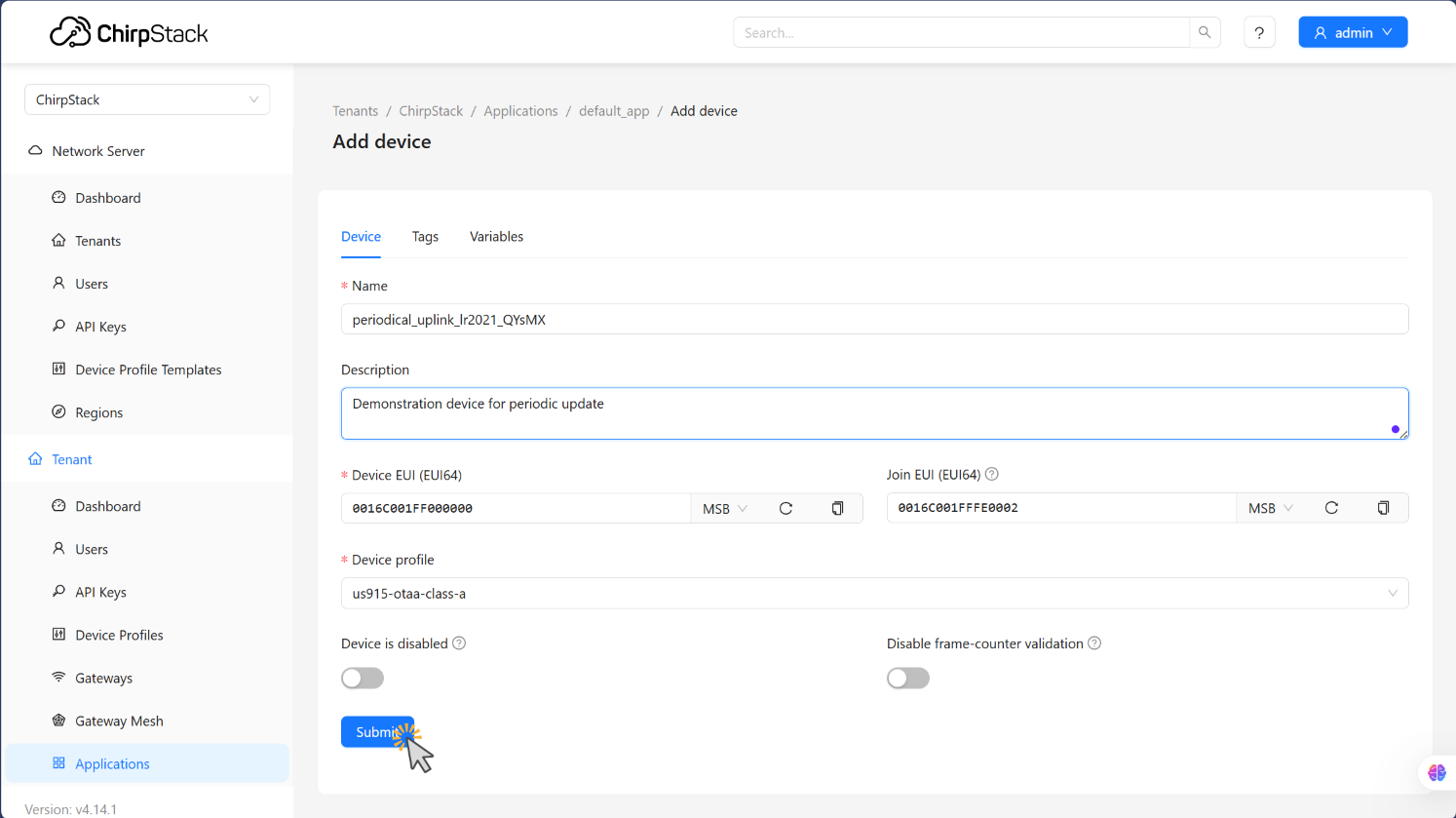The height and width of the screenshot is (818, 1456).
Task: Open Join EUI MSB byte-order dropdown
Action: click(1271, 509)
